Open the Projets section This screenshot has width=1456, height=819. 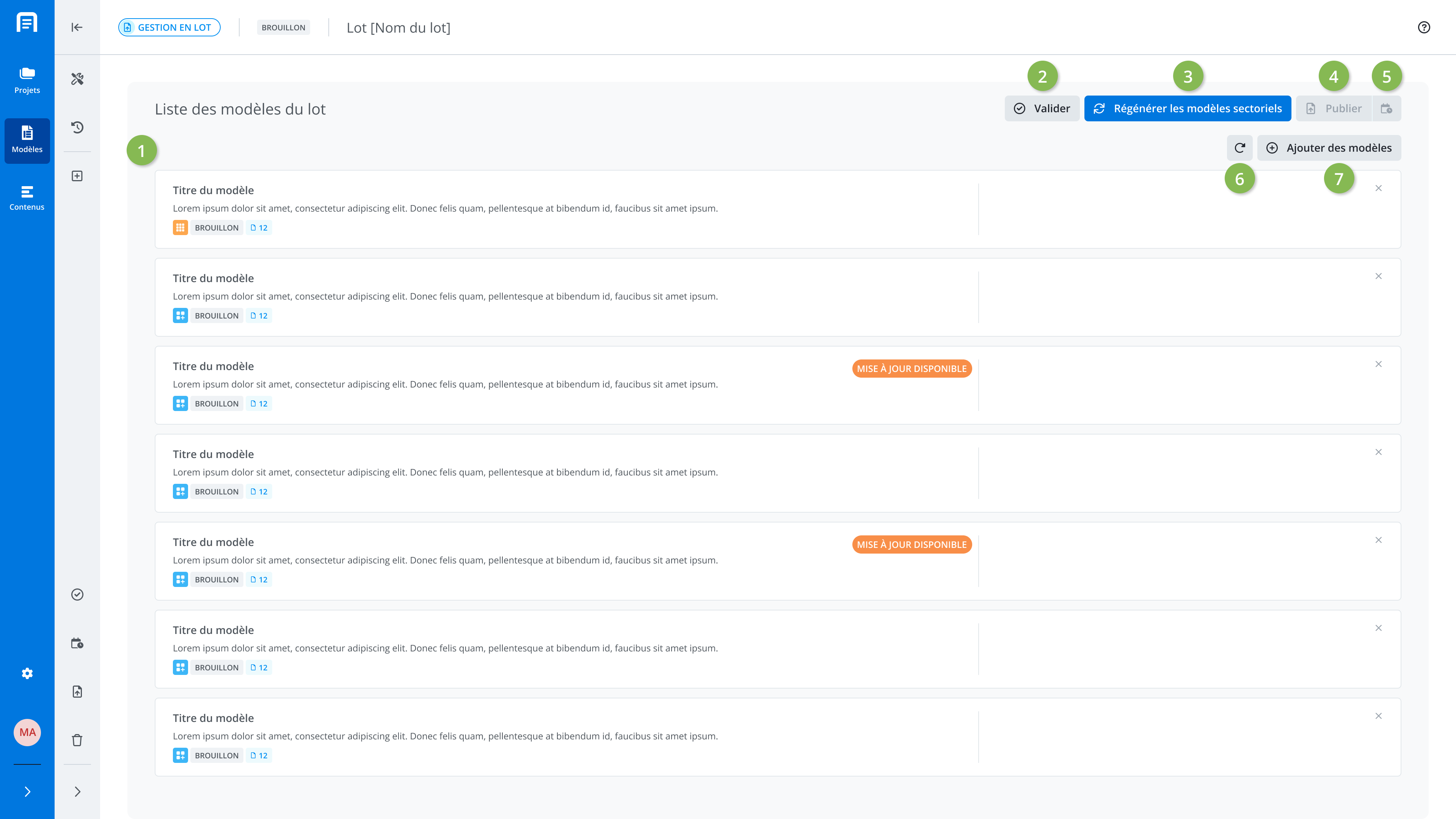click(27, 81)
